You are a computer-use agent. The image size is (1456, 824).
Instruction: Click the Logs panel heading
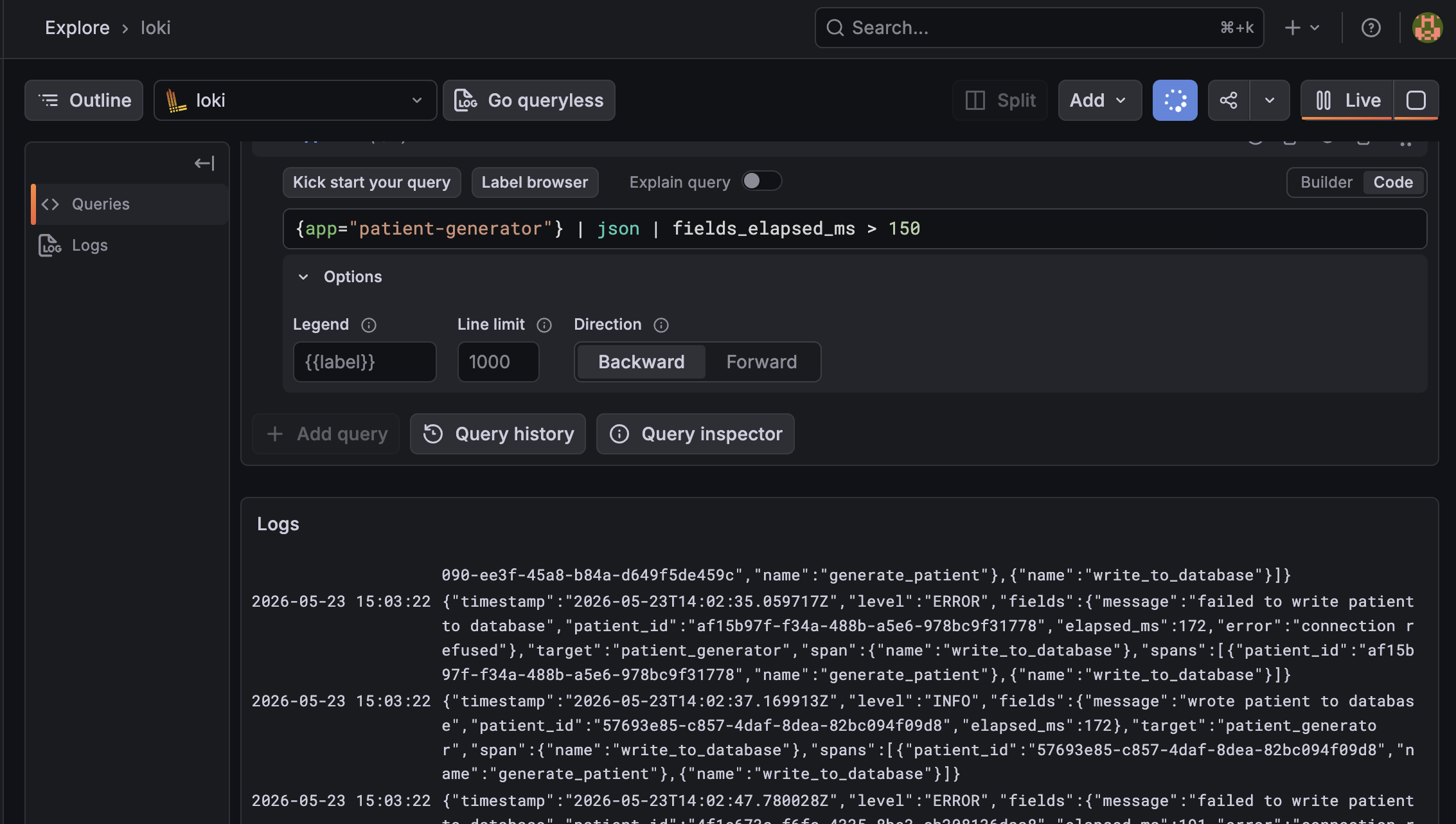click(278, 524)
